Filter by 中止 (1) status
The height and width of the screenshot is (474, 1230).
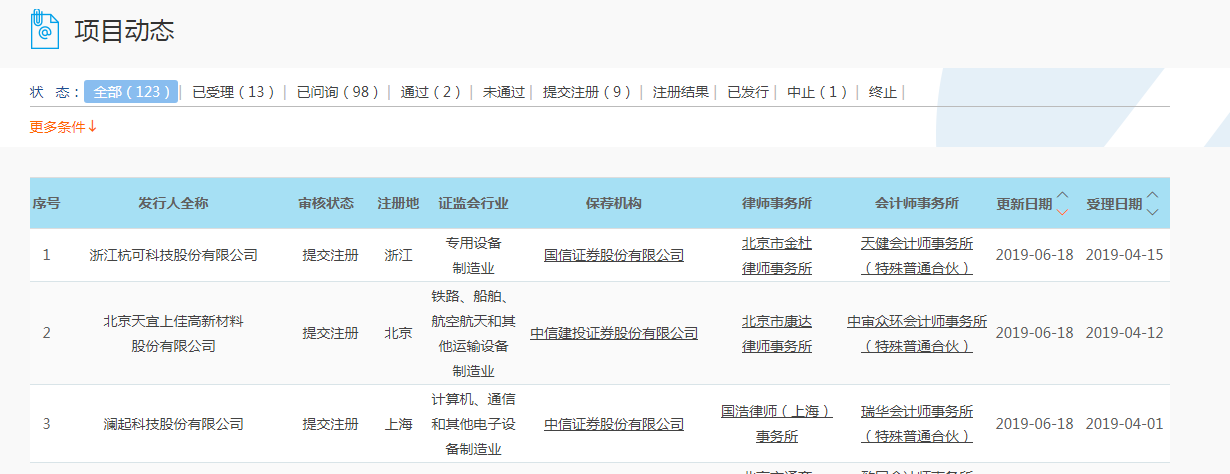coord(817,92)
